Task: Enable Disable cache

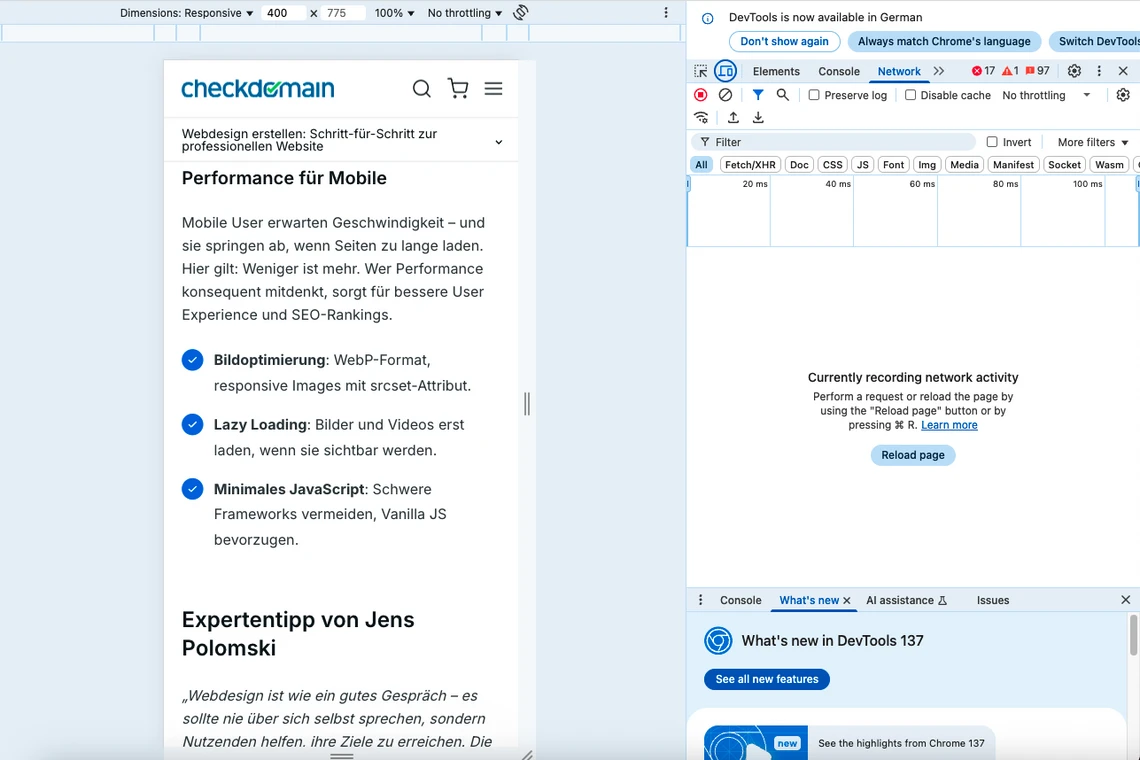Action: 910,94
